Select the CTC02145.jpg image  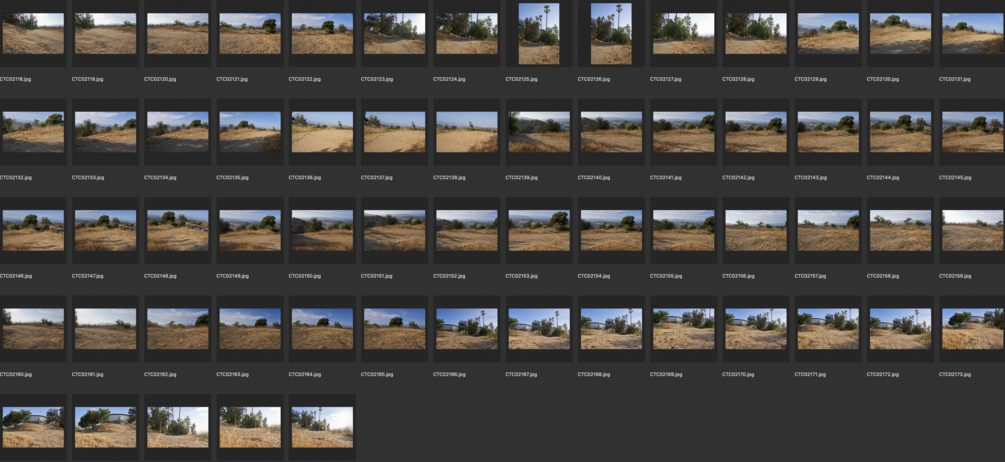pyautogui.click(x=973, y=132)
